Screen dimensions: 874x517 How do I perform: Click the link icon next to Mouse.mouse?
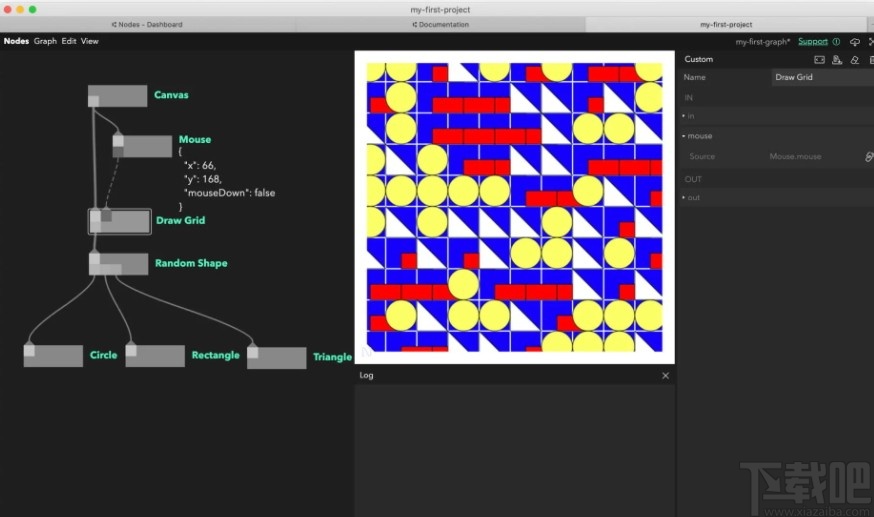tap(869, 157)
